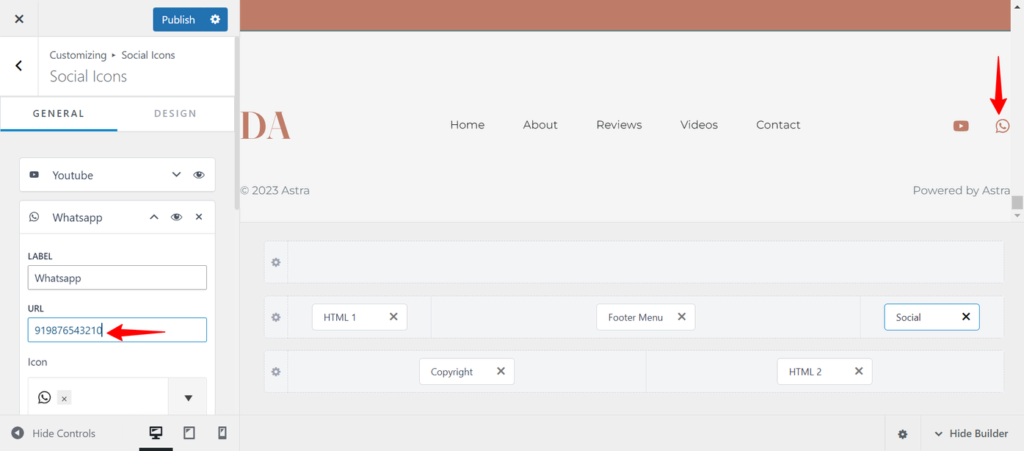1024x451 pixels.
Task: Click the Hide Builder button
Action: pyautogui.click(x=973, y=434)
